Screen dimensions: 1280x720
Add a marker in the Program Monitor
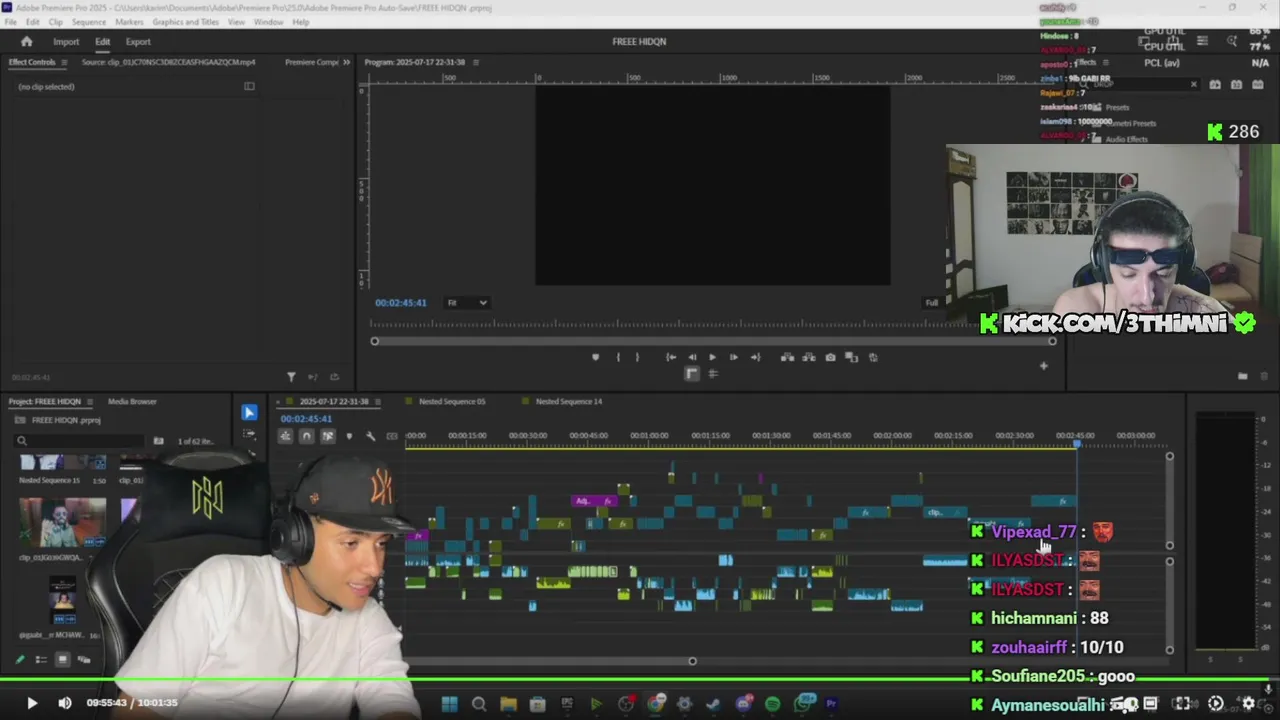coord(595,357)
